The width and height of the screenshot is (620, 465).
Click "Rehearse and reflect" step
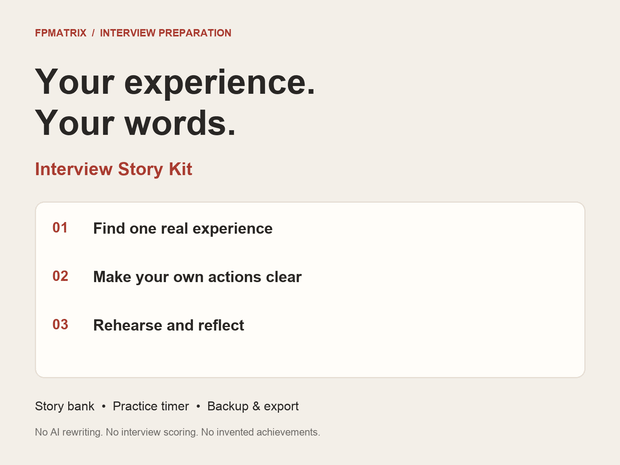click(x=168, y=325)
